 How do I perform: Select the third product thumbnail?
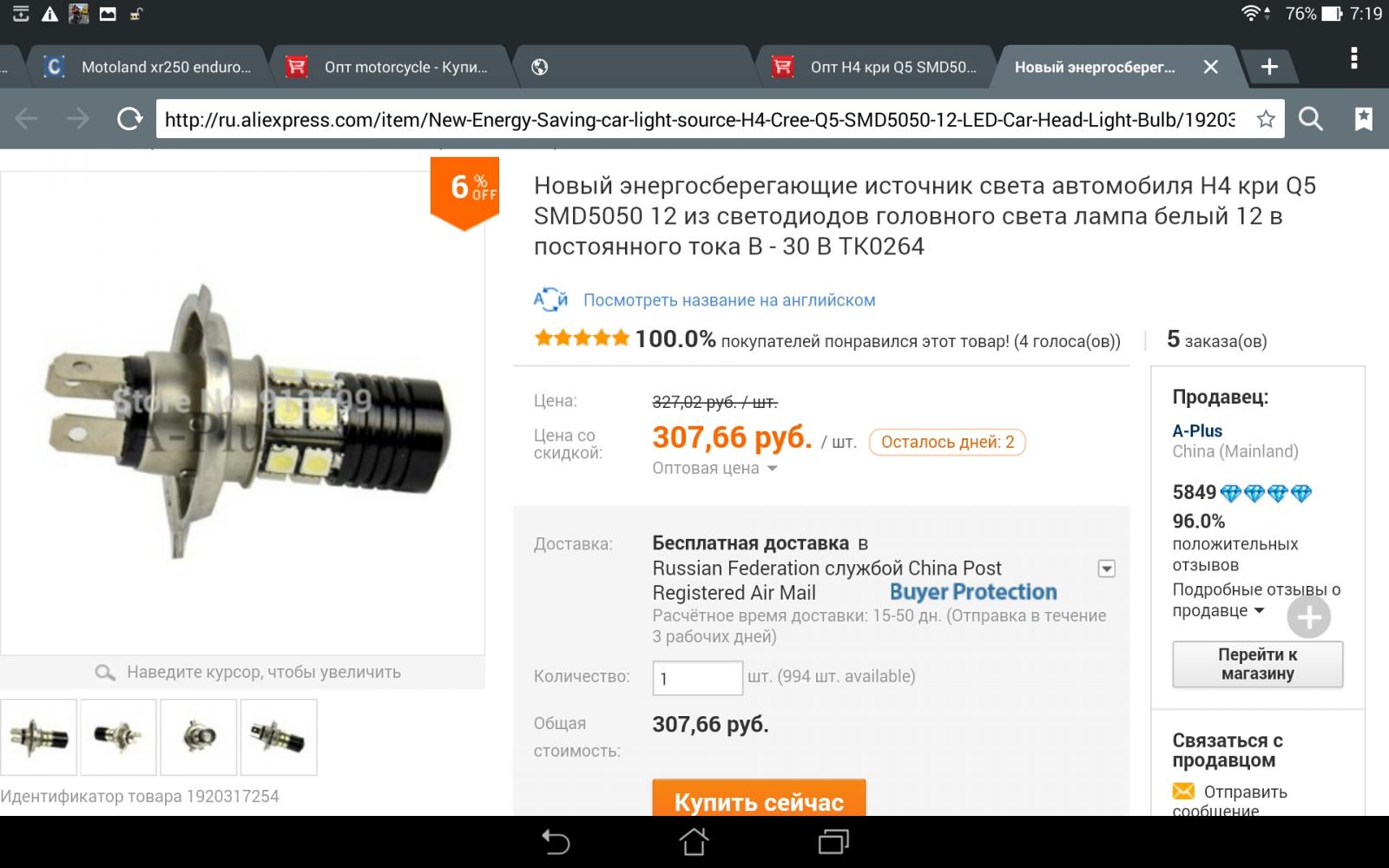point(199,737)
